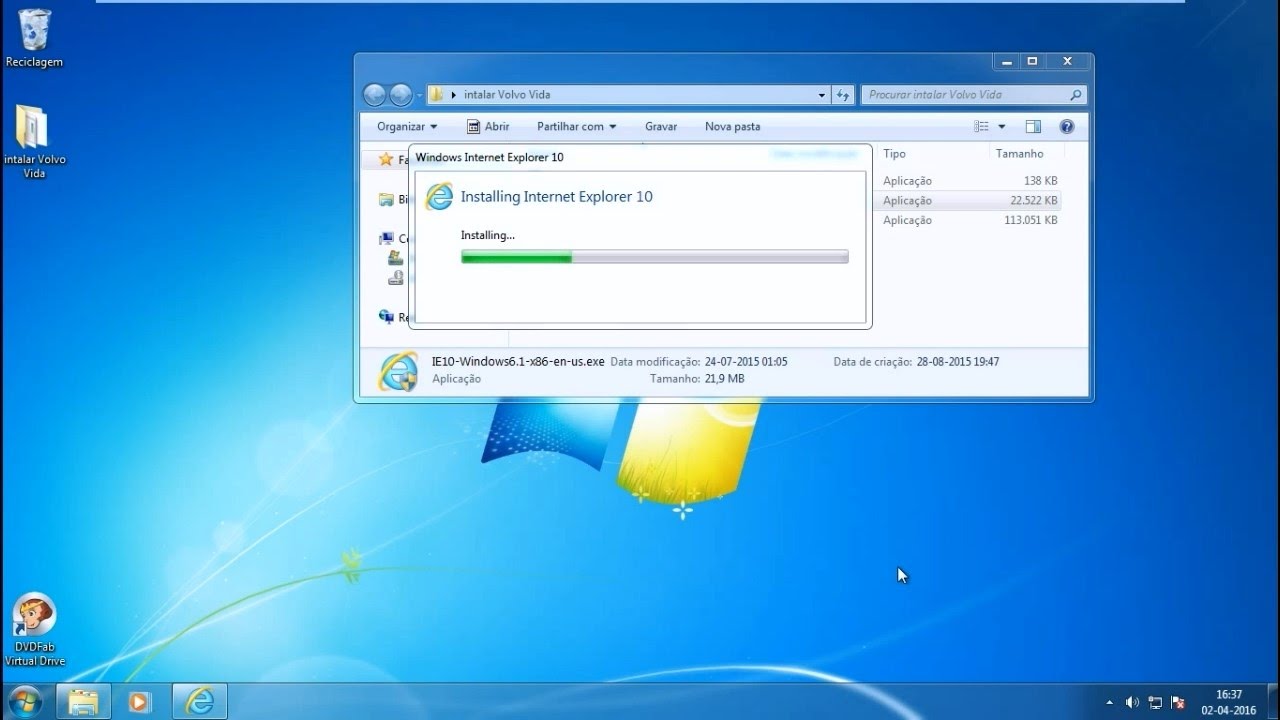Screen dimensions: 1280x720
Task: Toggle the preview pane button
Action: (x=1033, y=127)
